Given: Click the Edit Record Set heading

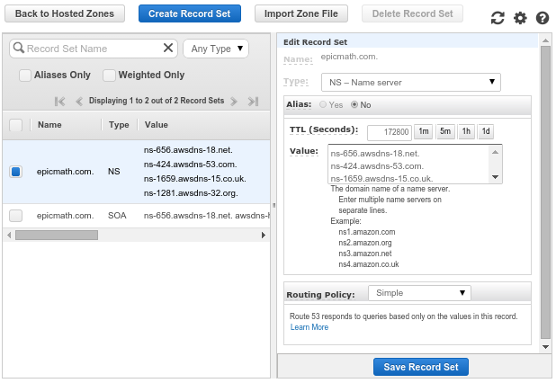Looking at the screenshot, I should (315, 42).
